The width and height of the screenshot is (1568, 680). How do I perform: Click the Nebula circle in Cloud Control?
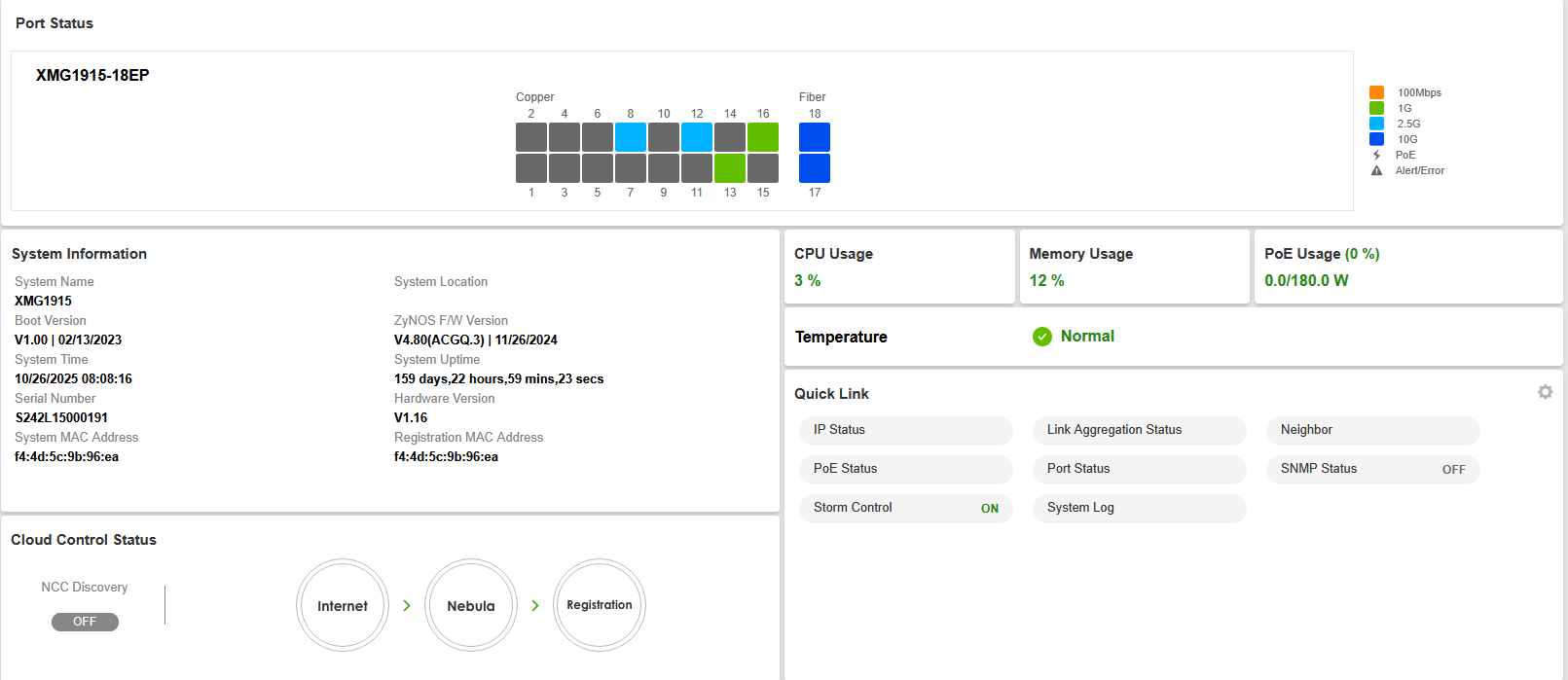(471, 605)
